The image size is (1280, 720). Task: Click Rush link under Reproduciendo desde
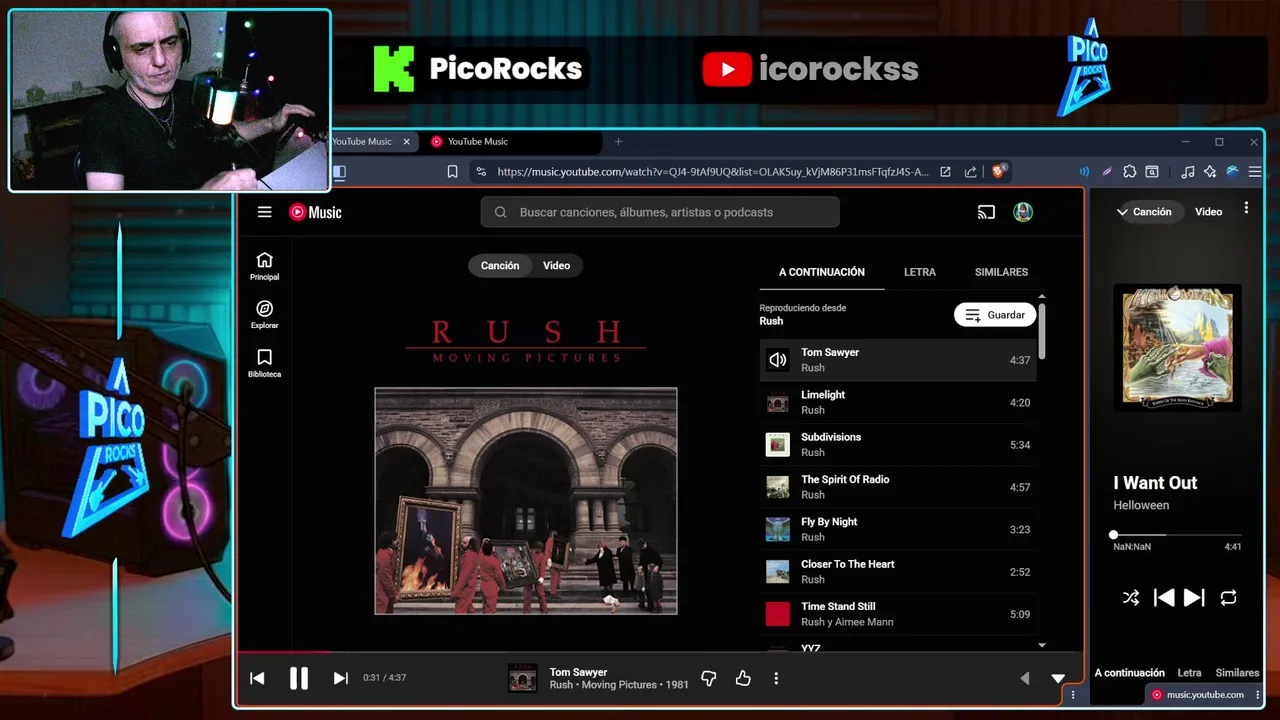tap(771, 321)
